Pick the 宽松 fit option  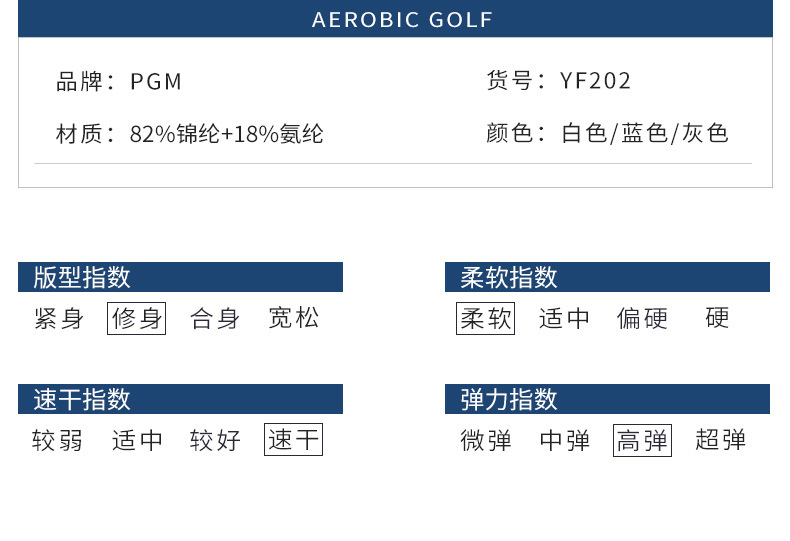[x=294, y=319]
